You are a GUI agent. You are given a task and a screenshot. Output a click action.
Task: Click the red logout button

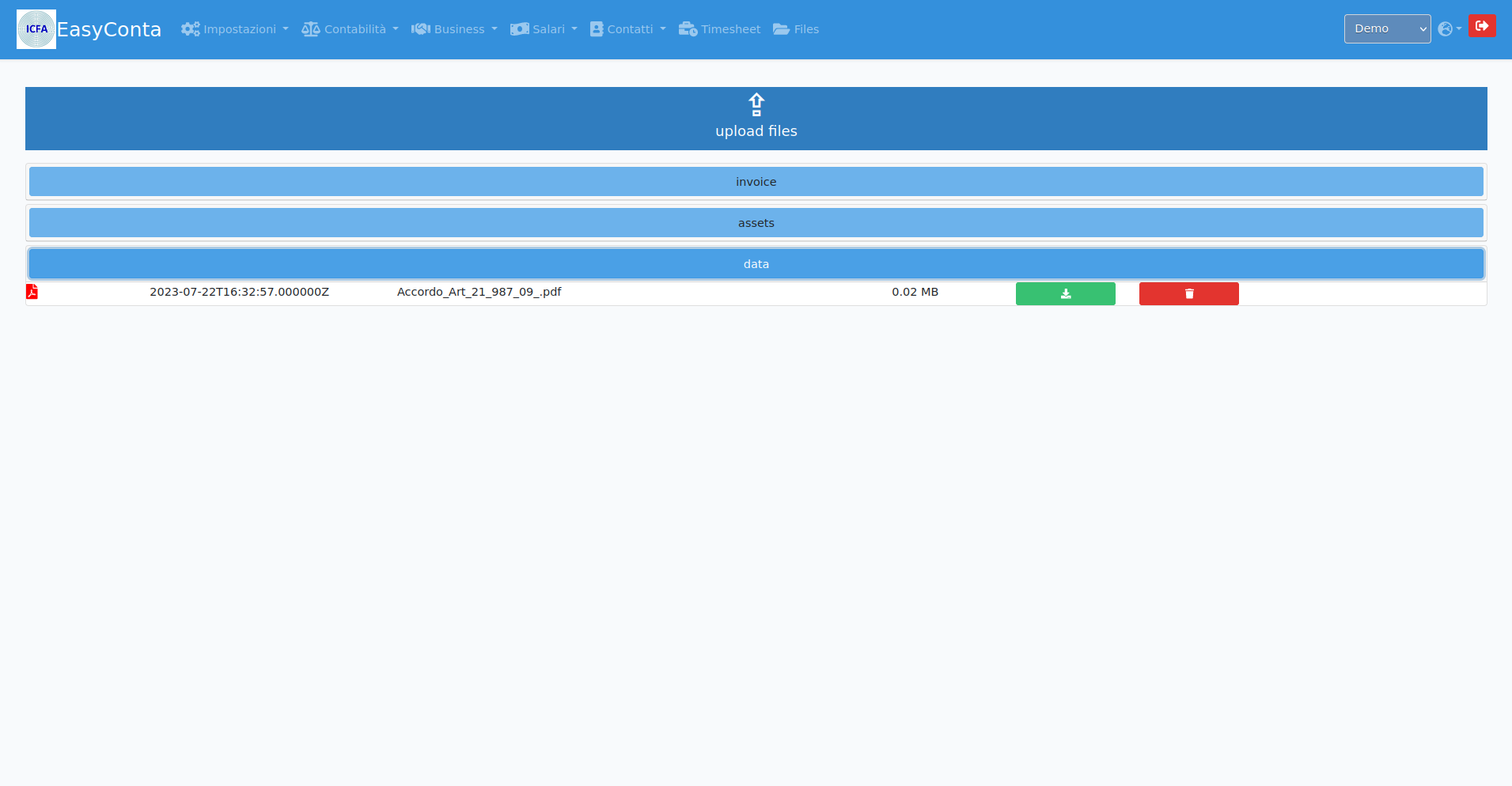[x=1482, y=26]
